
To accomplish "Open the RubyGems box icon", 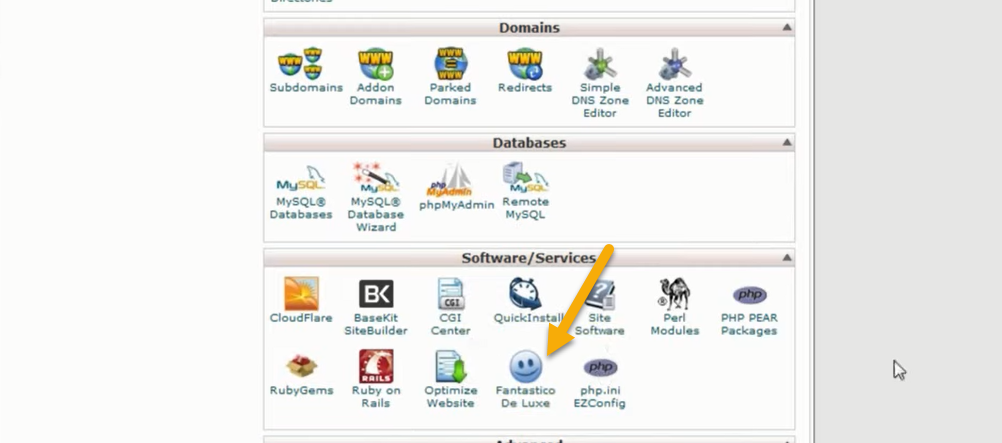I will click(x=301, y=366).
